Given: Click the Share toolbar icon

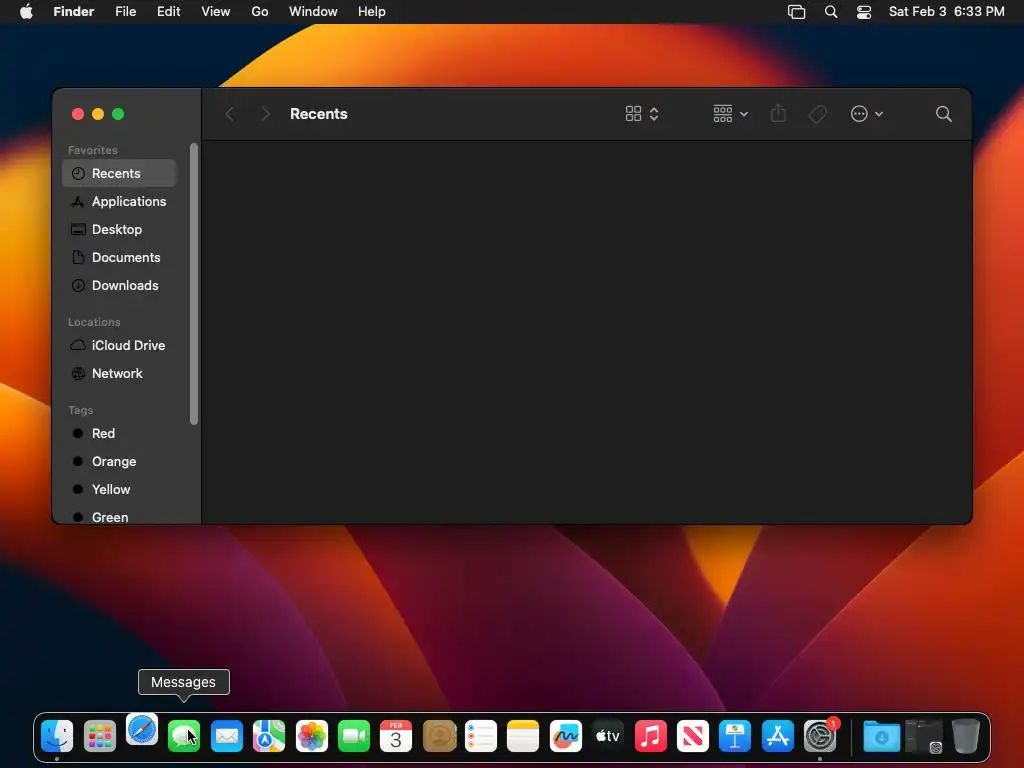Looking at the screenshot, I should coord(778,114).
